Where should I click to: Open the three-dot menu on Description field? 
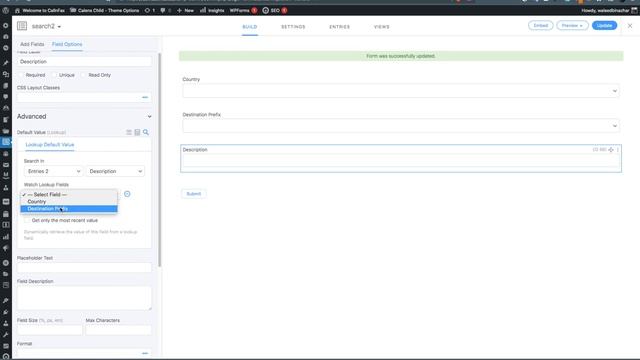point(618,150)
